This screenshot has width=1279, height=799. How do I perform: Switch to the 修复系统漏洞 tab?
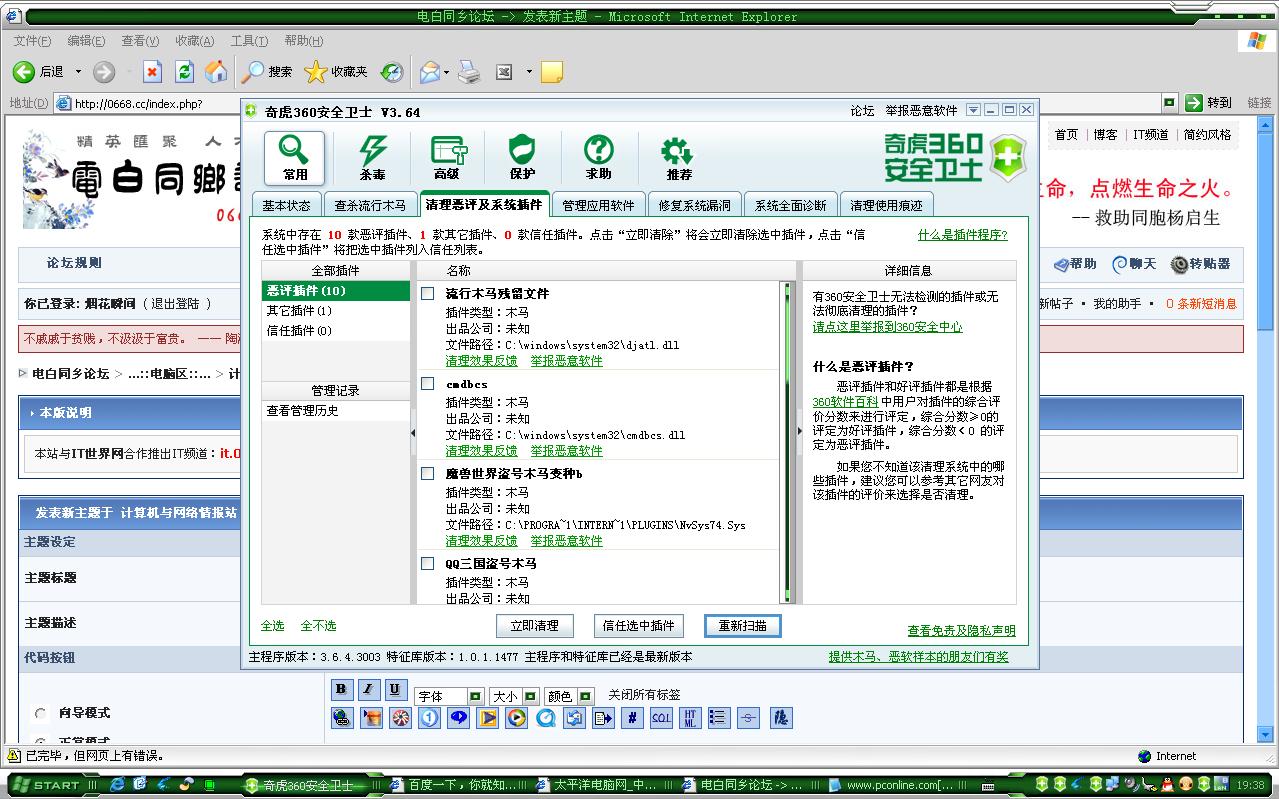click(x=694, y=205)
